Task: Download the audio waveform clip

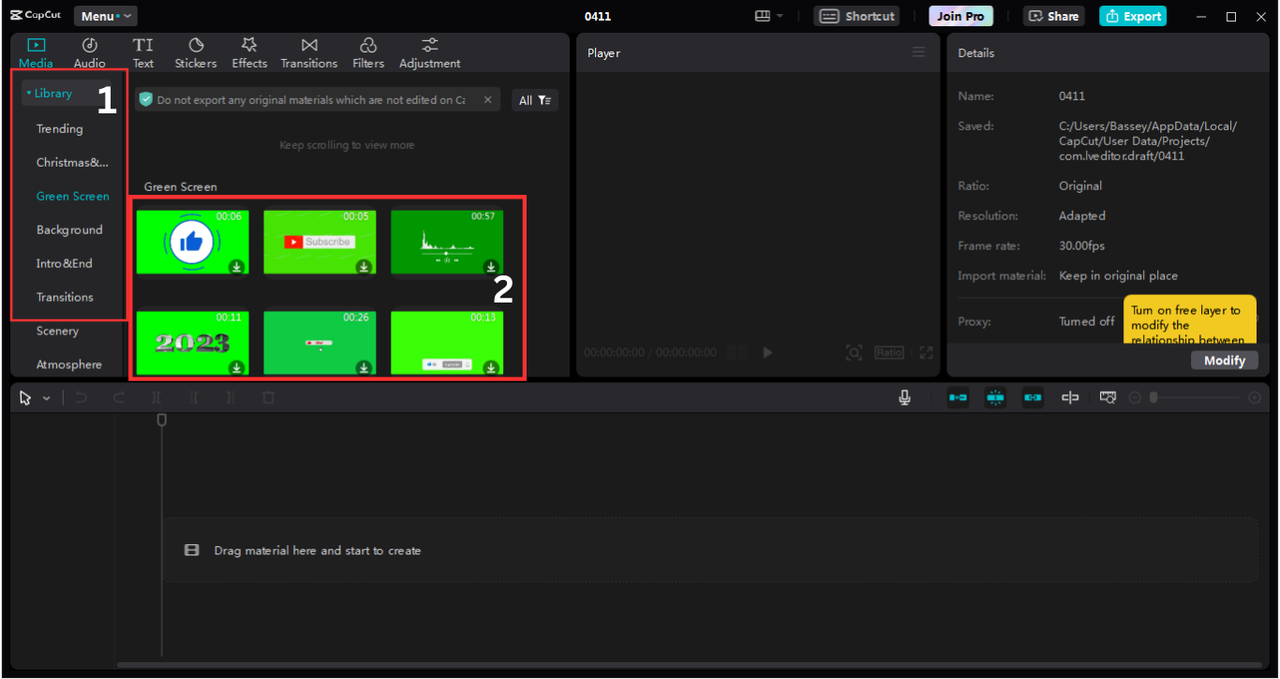Action: (x=491, y=266)
